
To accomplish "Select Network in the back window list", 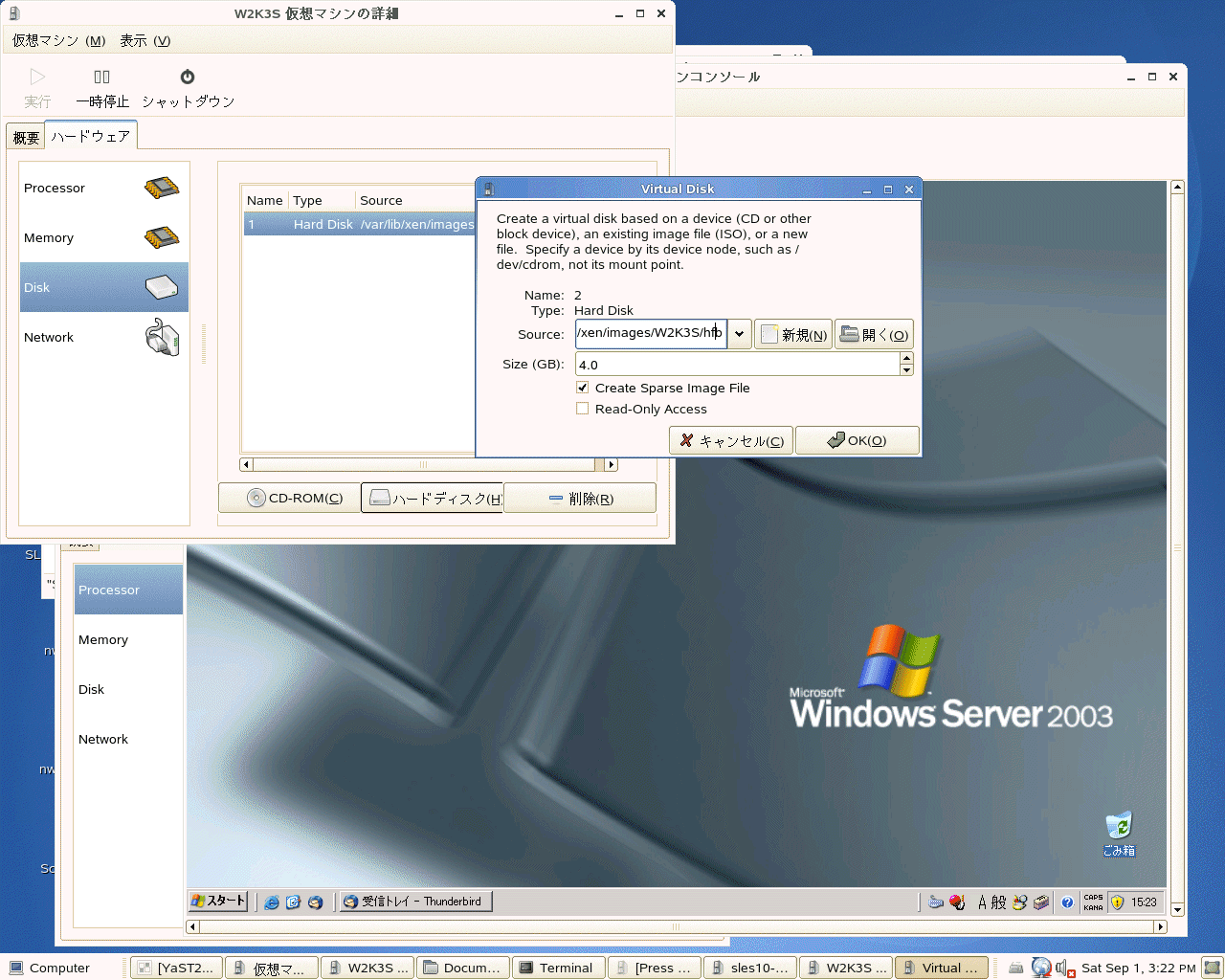I will [128, 739].
